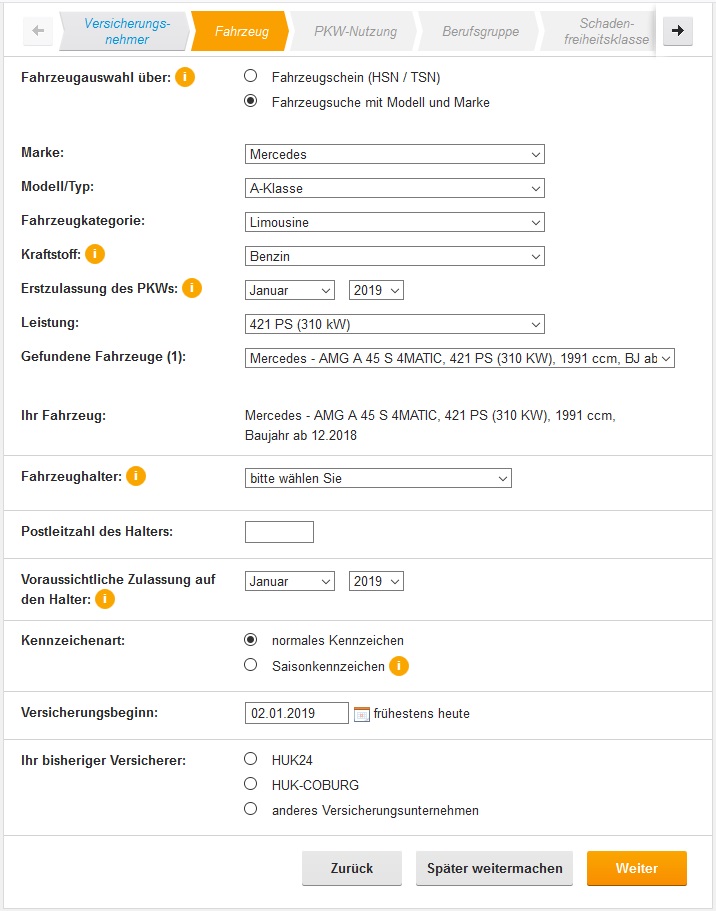Show info for Fahrzeughalter field
This screenshot has height=911, width=716.
136,476
